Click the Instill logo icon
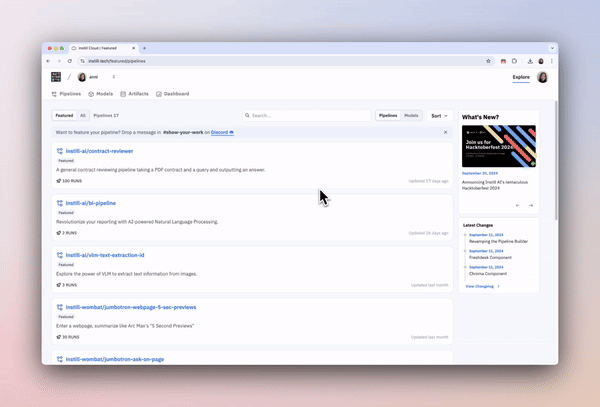 point(56,77)
